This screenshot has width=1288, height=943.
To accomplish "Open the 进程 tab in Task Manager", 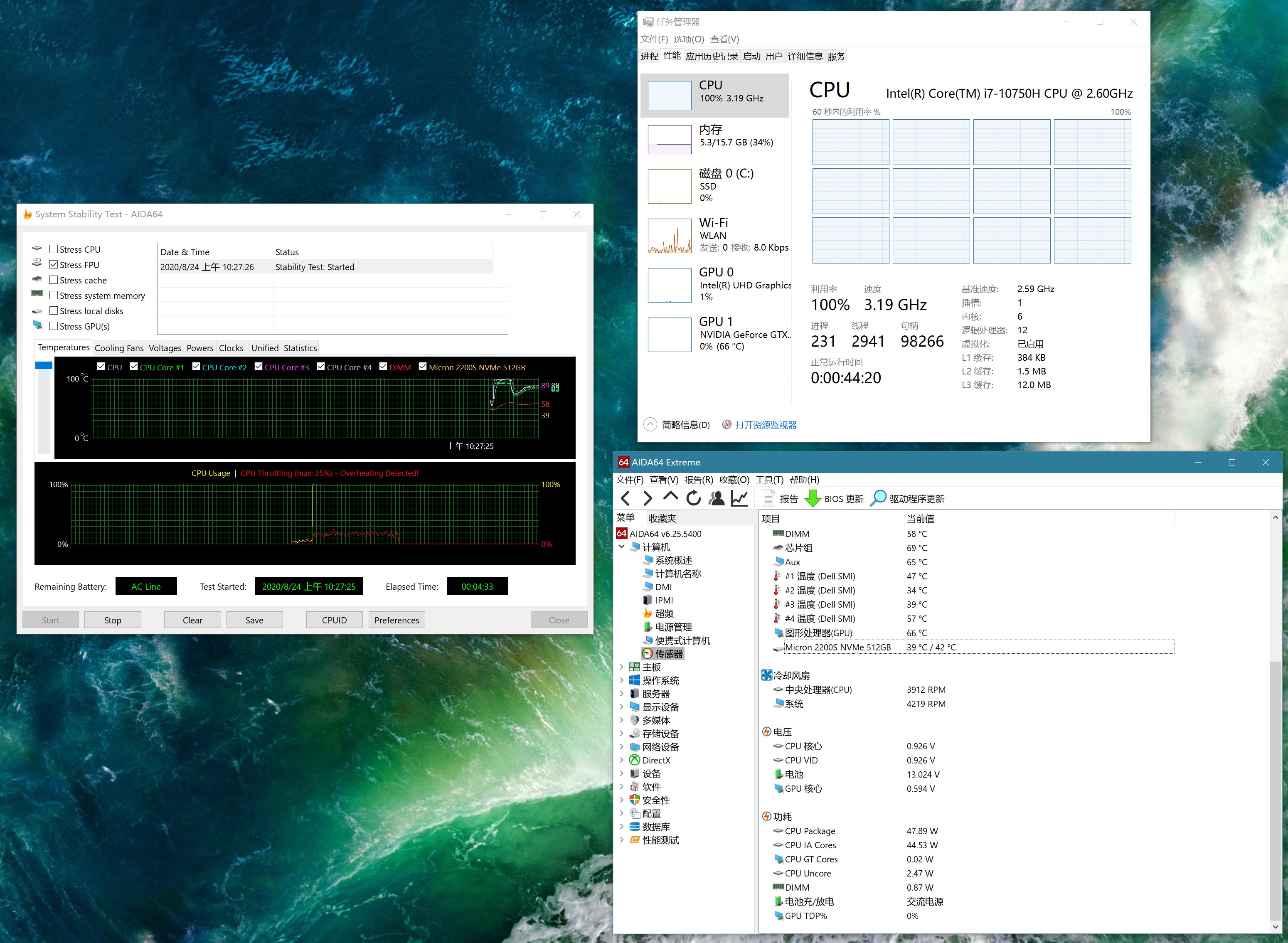I will pos(649,56).
